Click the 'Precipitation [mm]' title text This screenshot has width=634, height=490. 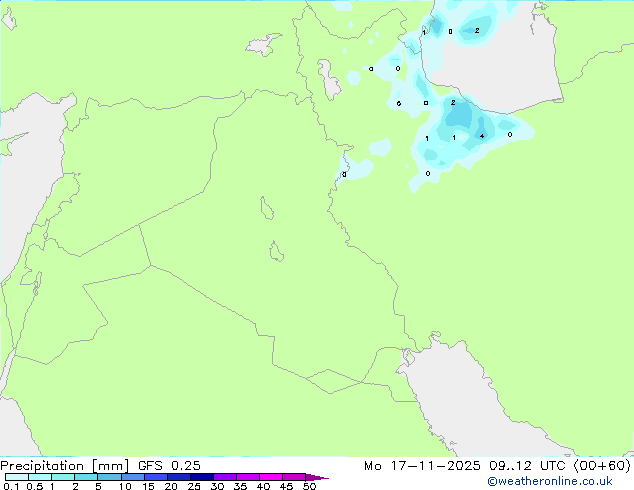pyautogui.click(x=65, y=466)
